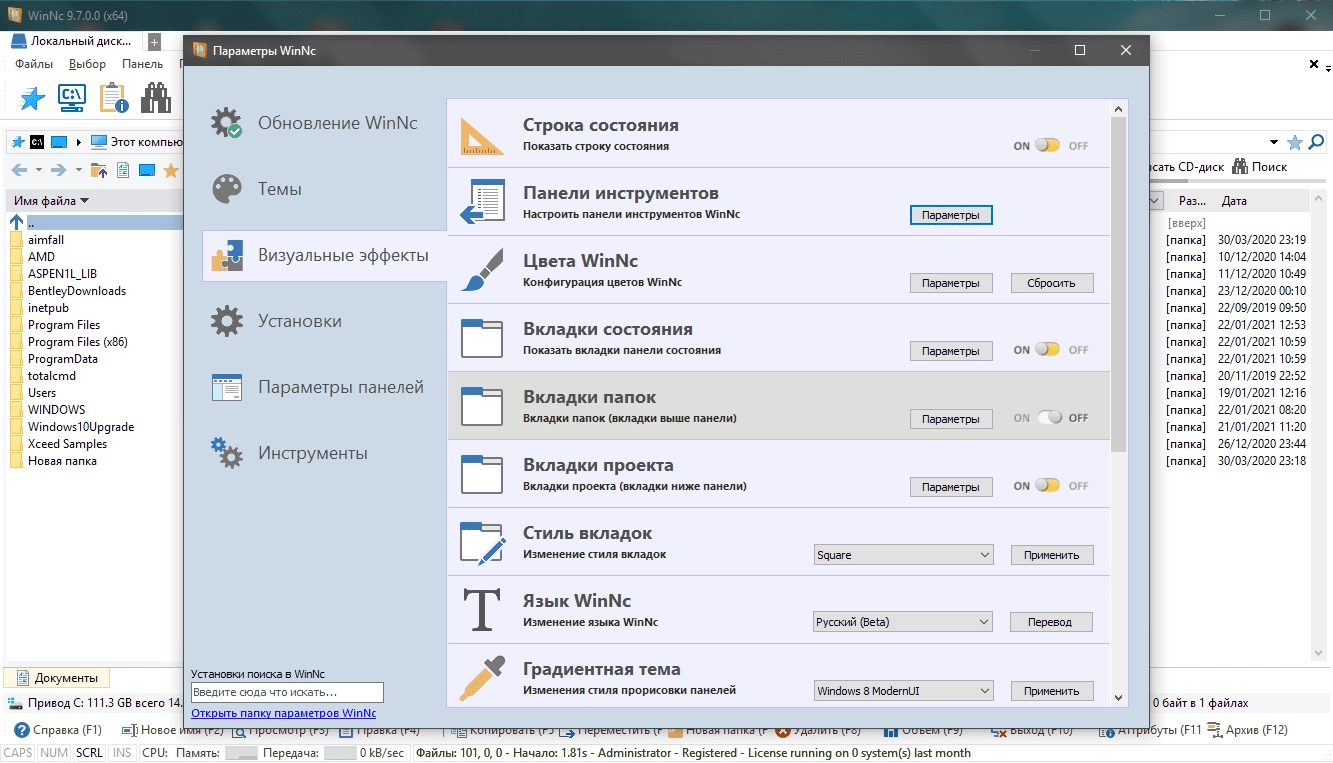Click Параметры button for Цвета WinNc
Viewport: 1333px width, 763px height.
pyautogui.click(x=951, y=283)
